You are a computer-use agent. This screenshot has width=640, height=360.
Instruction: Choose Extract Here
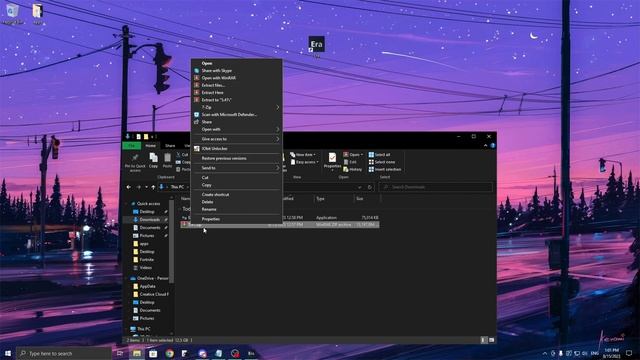[212, 93]
